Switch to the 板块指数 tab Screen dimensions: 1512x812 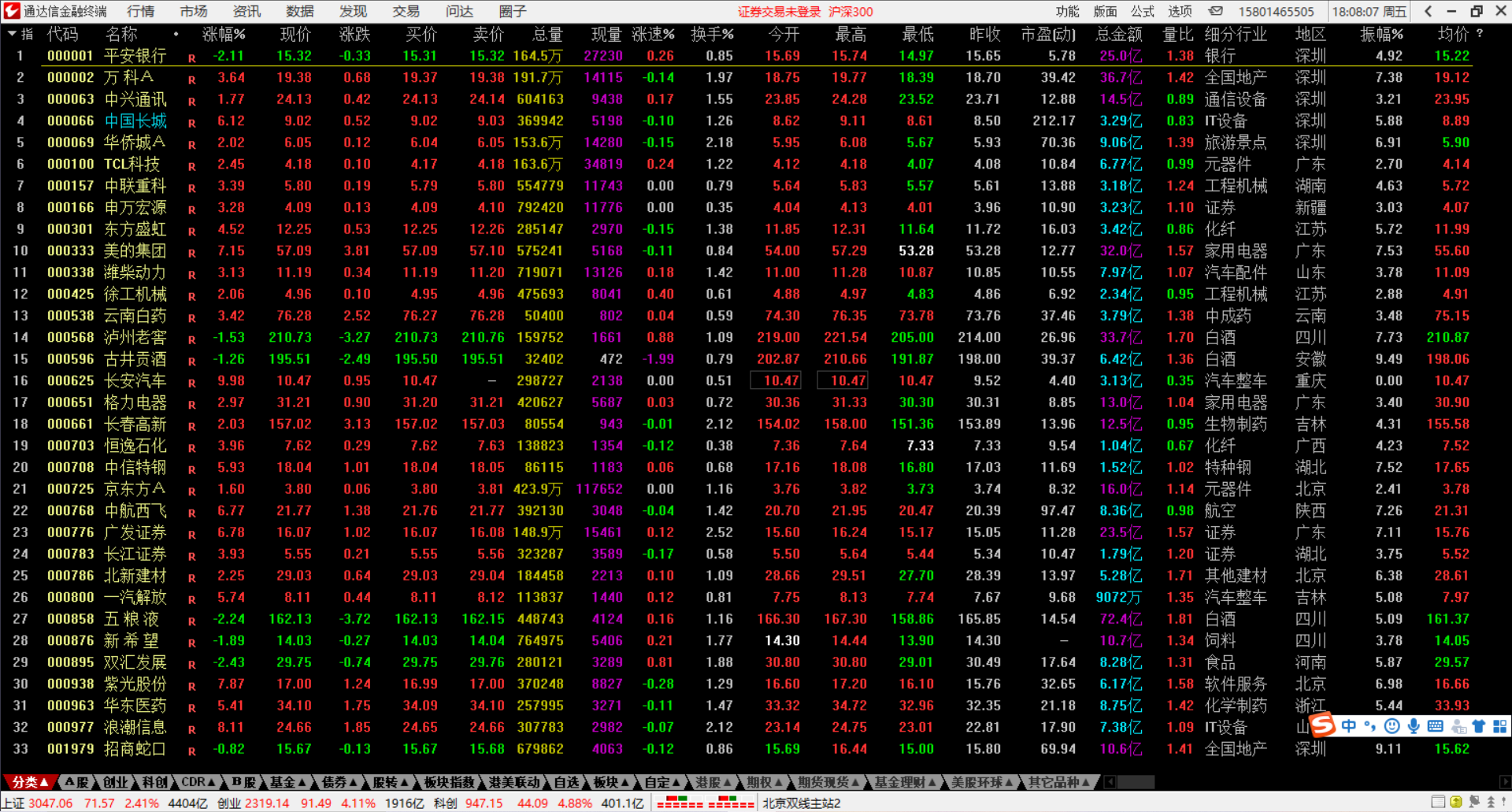(449, 782)
